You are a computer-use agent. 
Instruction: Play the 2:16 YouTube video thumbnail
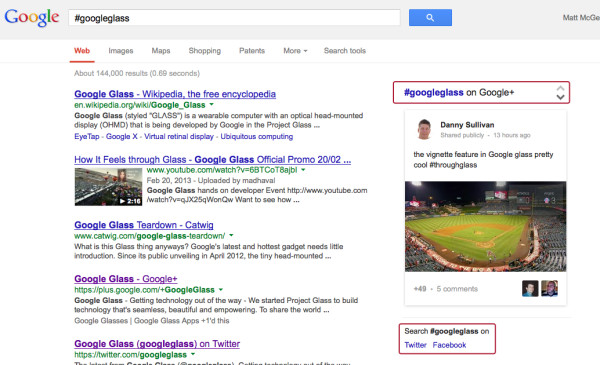point(108,187)
